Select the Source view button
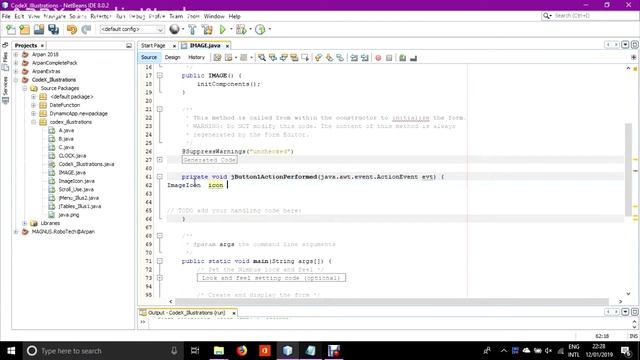The image size is (640, 360). pos(149,58)
